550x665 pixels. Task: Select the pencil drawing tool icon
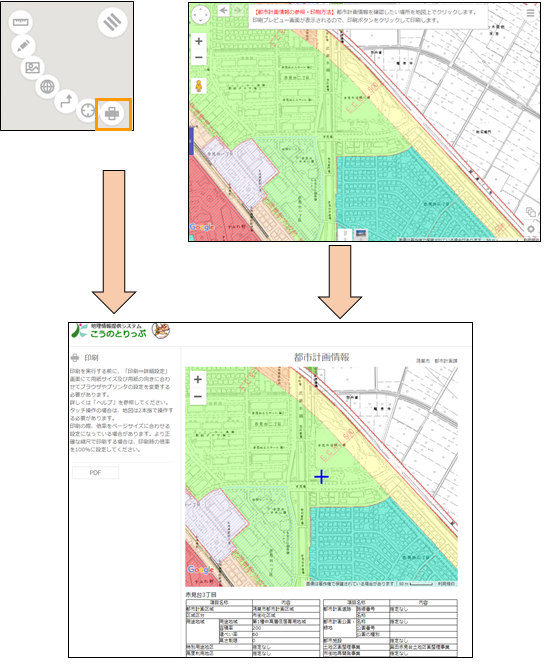23,46
